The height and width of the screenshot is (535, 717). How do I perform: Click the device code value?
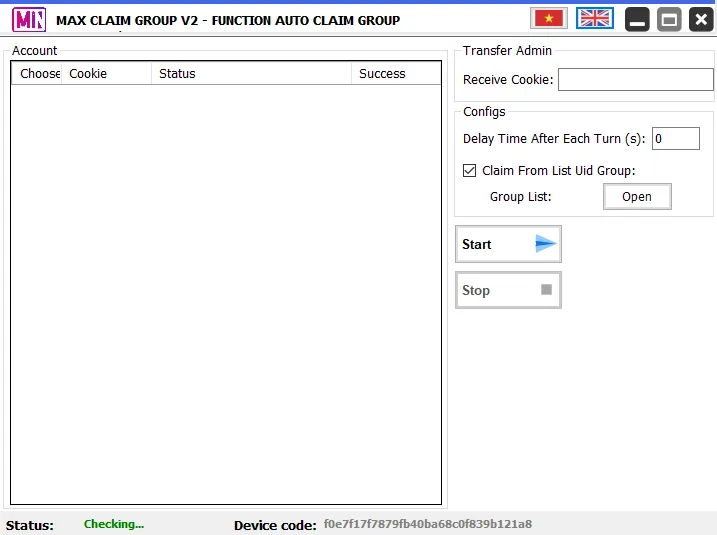pos(427,524)
